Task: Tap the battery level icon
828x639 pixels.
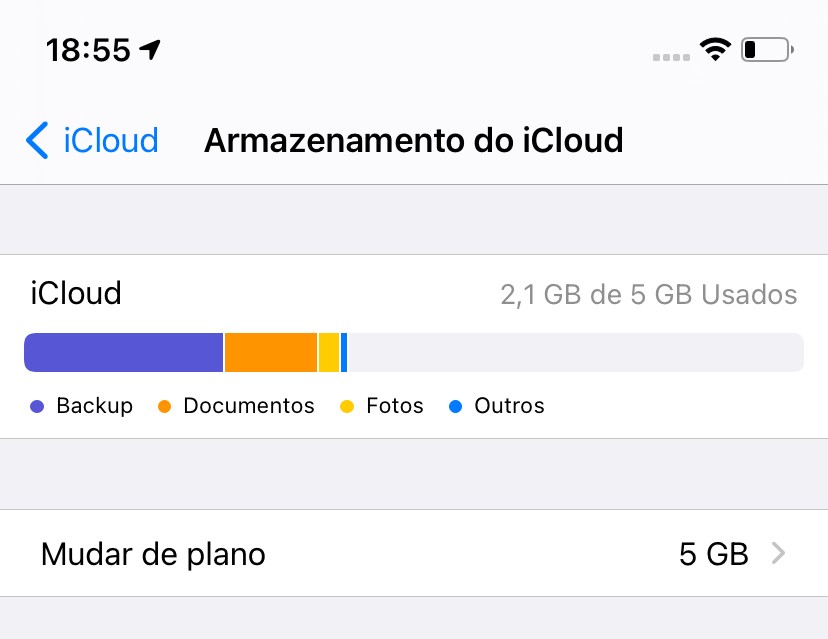Action: [x=767, y=49]
